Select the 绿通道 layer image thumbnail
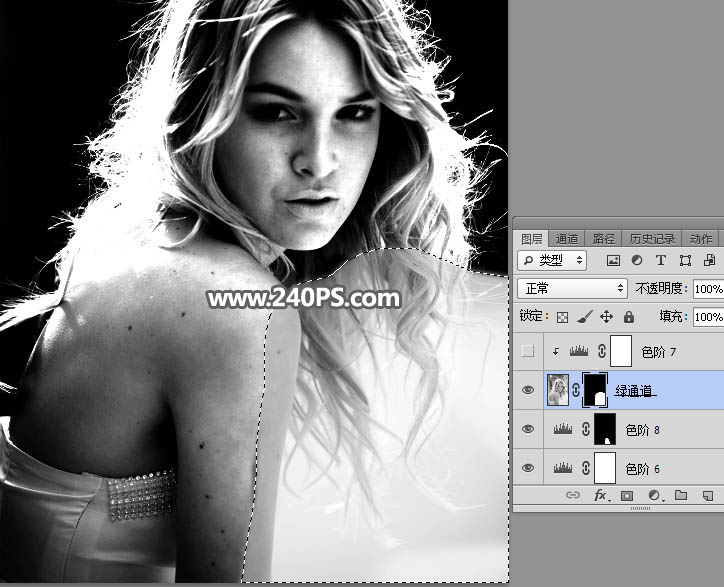The height and width of the screenshot is (587, 724). [x=558, y=390]
